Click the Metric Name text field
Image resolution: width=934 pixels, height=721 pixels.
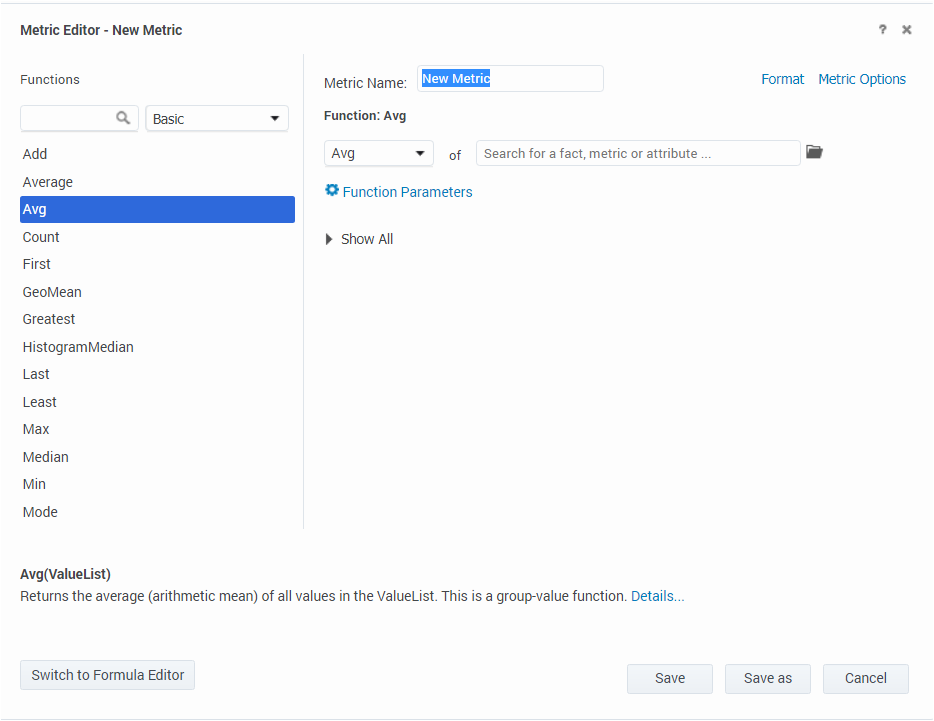point(510,79)
